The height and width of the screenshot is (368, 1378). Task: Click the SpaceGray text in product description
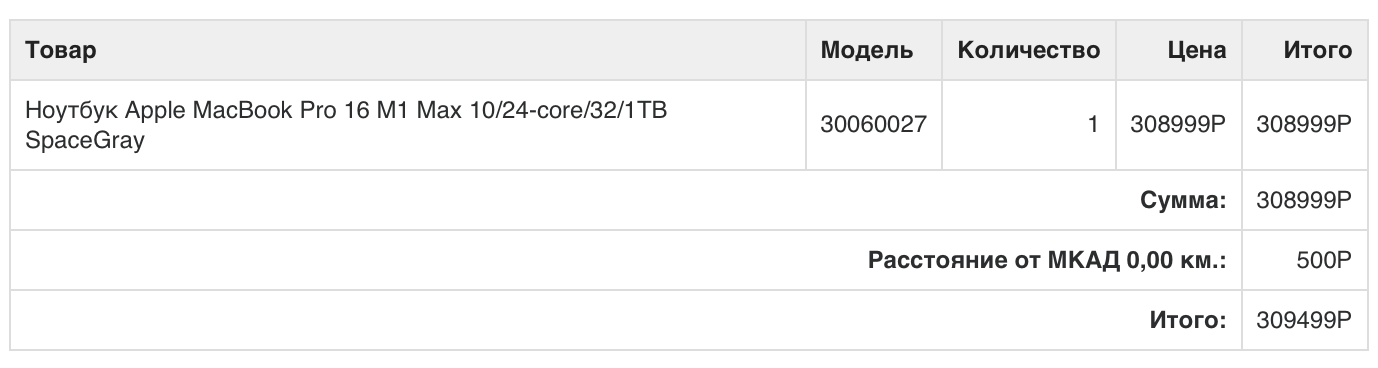[x=85, y=141]
